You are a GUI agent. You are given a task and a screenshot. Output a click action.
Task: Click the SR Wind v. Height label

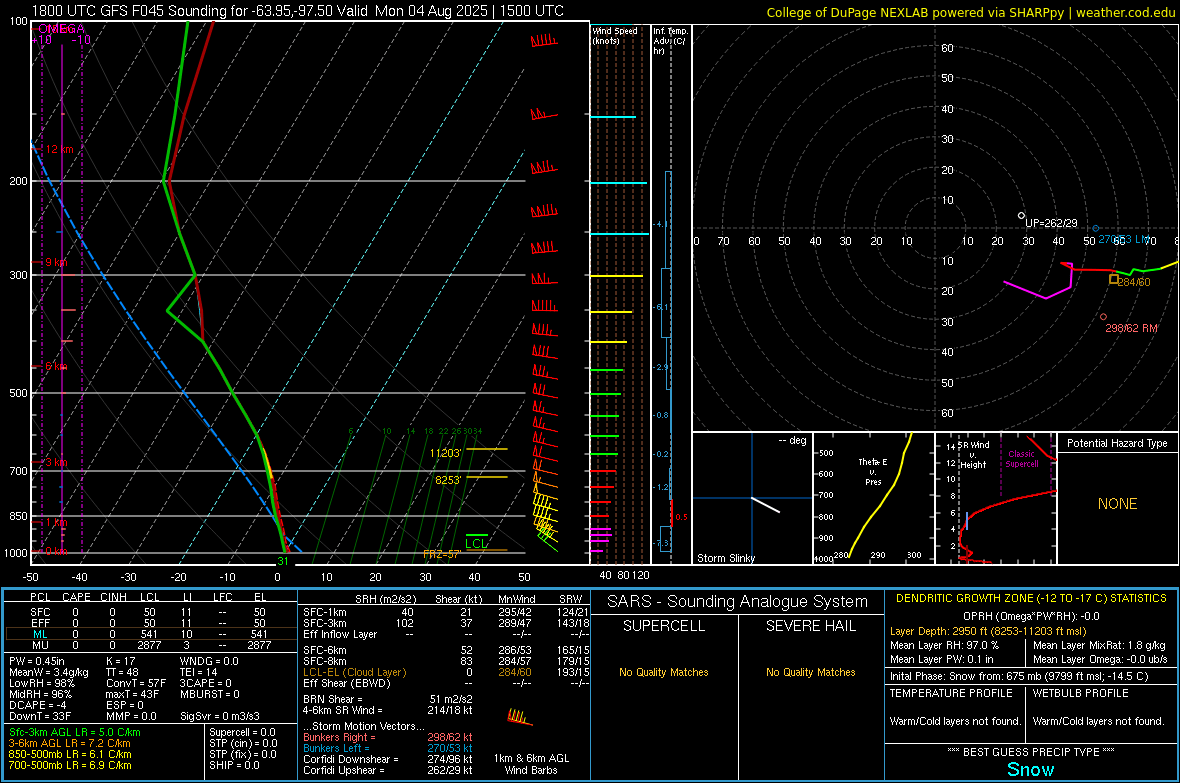click(974, 455)
